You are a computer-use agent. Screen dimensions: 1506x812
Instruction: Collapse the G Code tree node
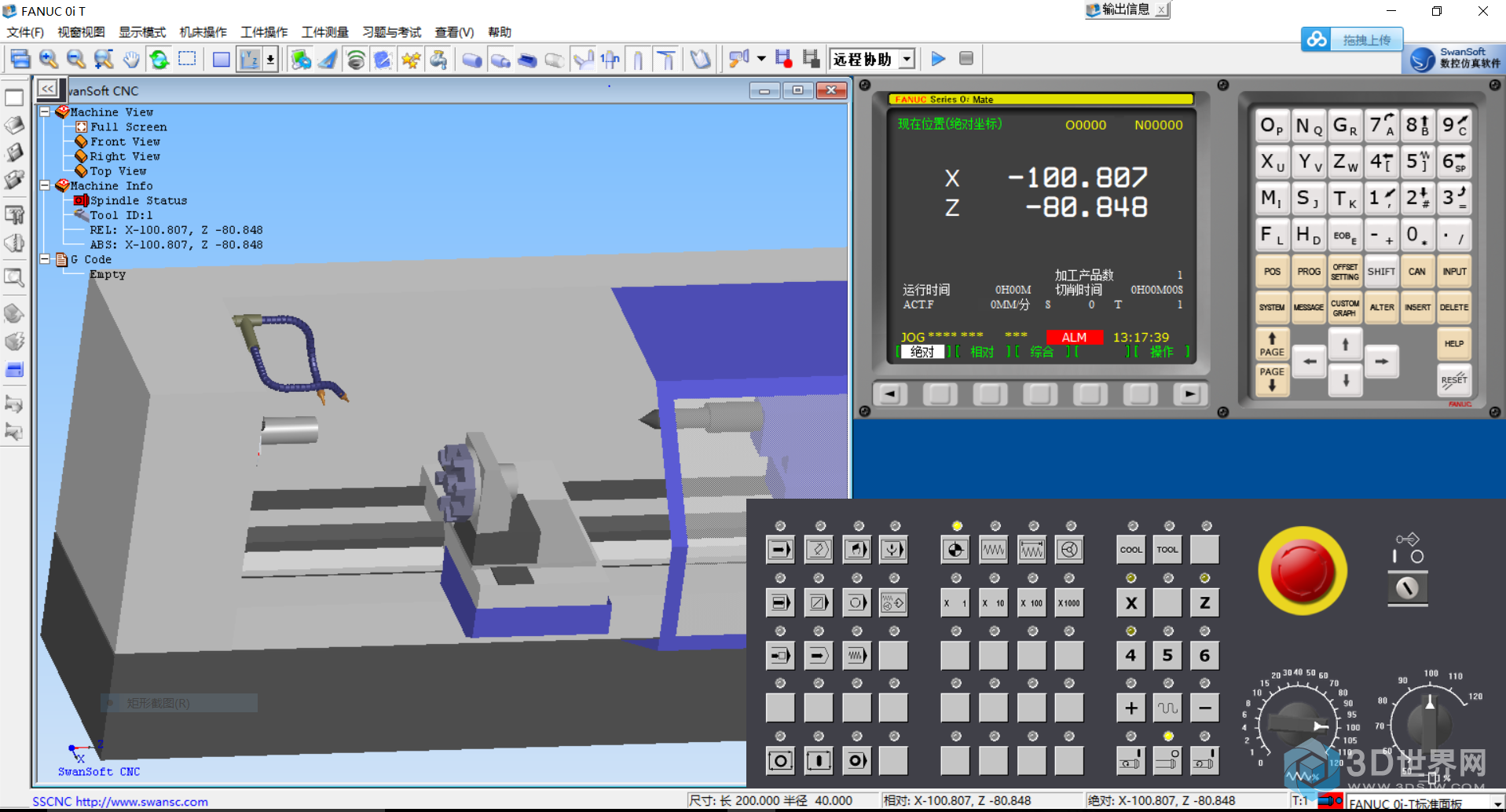pos(45,259)
